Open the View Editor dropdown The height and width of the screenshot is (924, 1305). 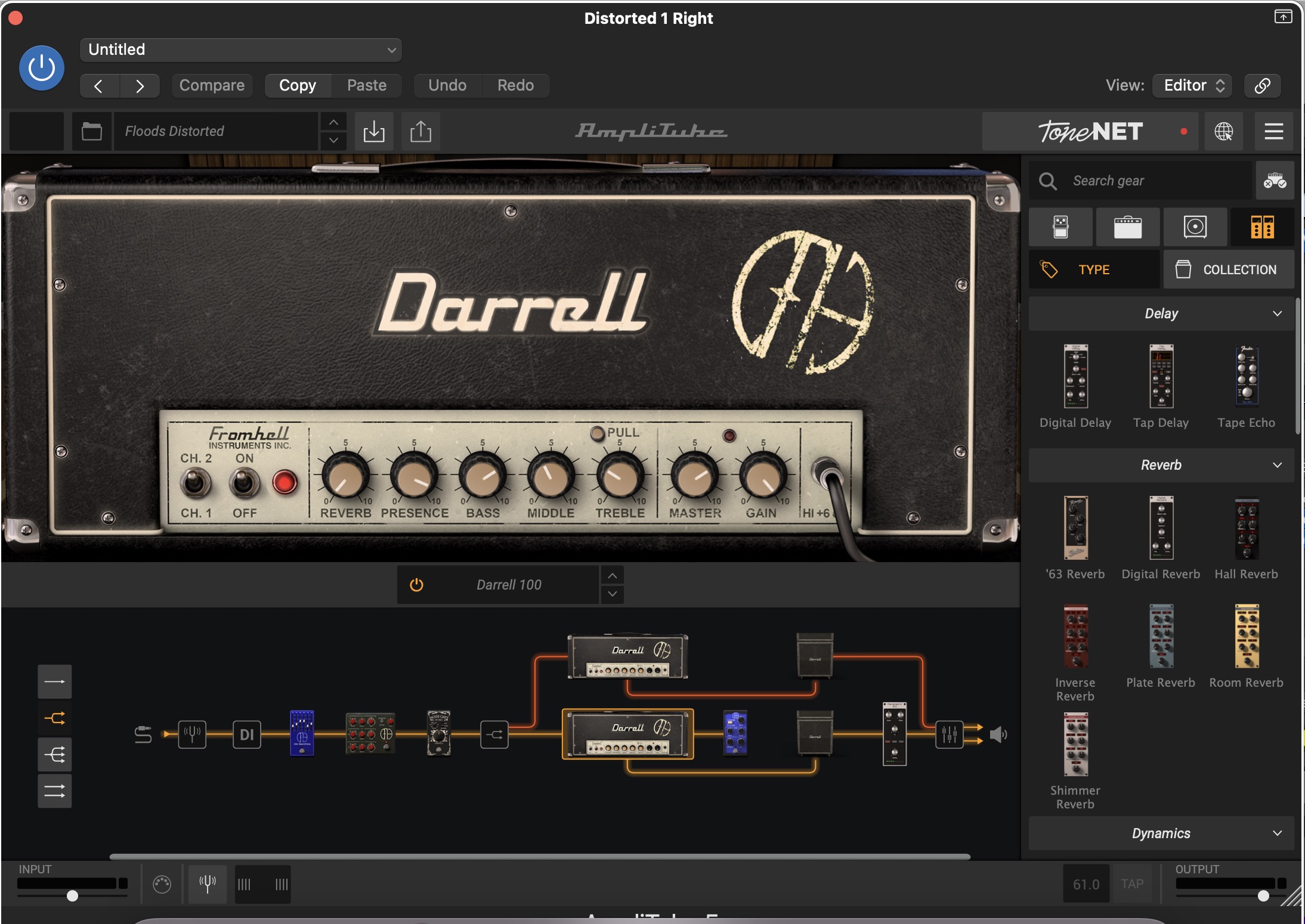coord(1192,86)
